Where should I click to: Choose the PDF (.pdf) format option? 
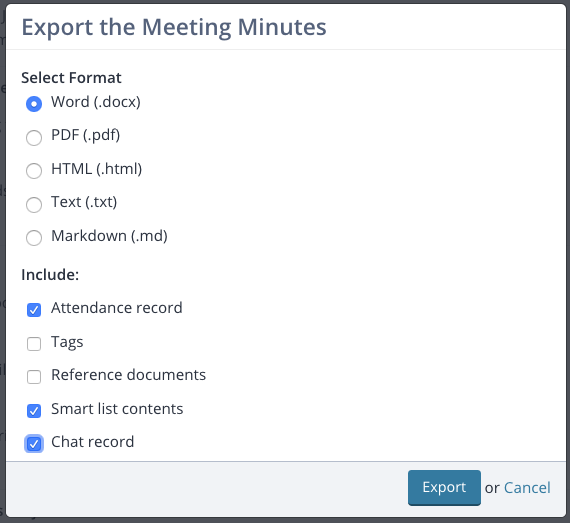coord(34,138)
